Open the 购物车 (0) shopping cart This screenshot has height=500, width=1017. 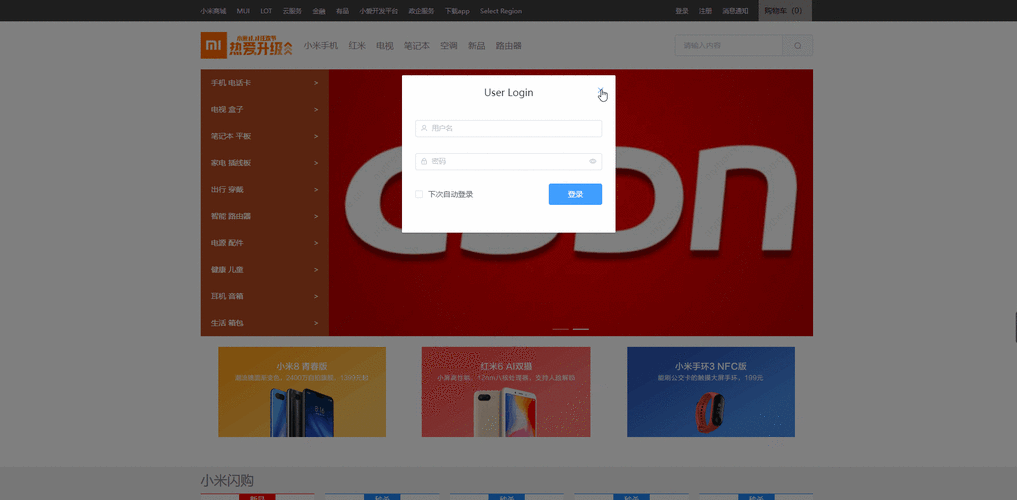(785, 10)
